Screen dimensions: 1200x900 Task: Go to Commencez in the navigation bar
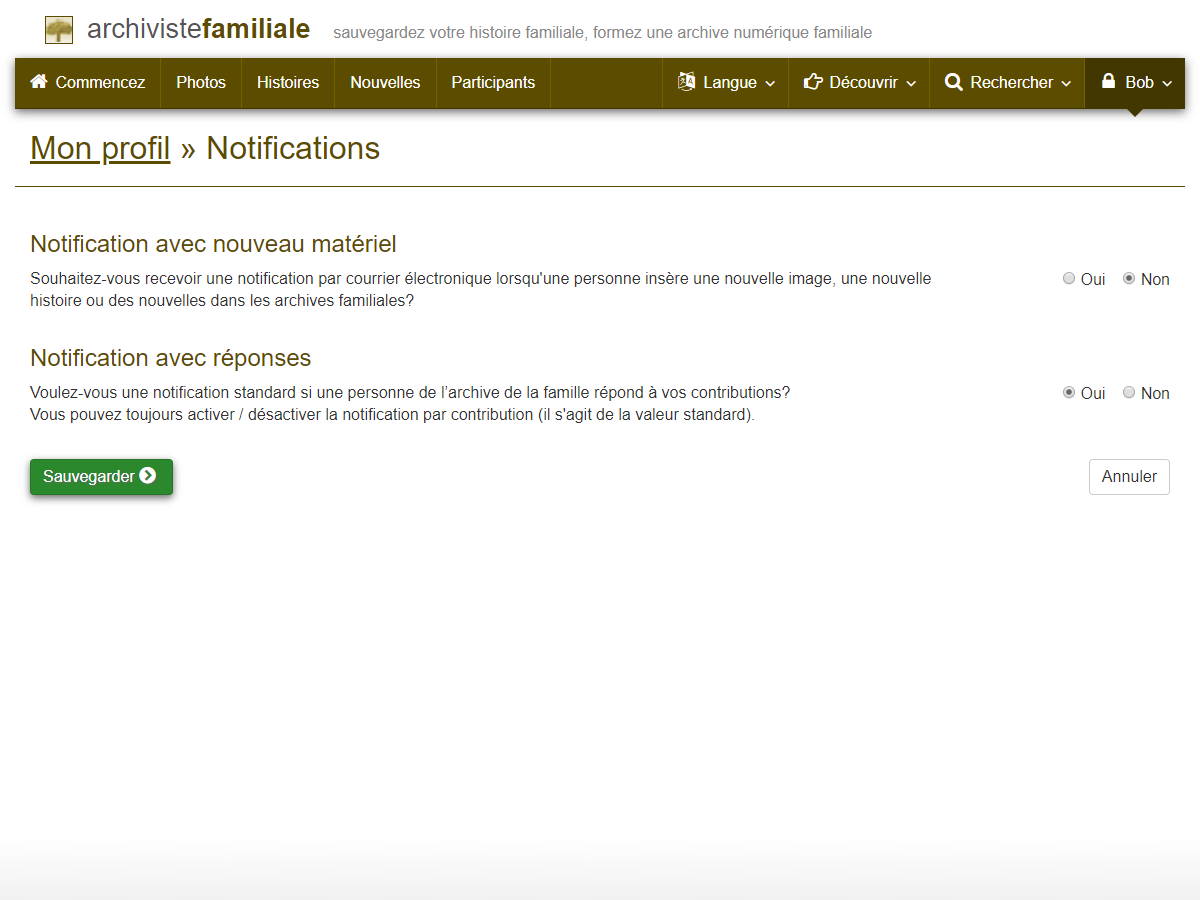(x=88, y=83)
